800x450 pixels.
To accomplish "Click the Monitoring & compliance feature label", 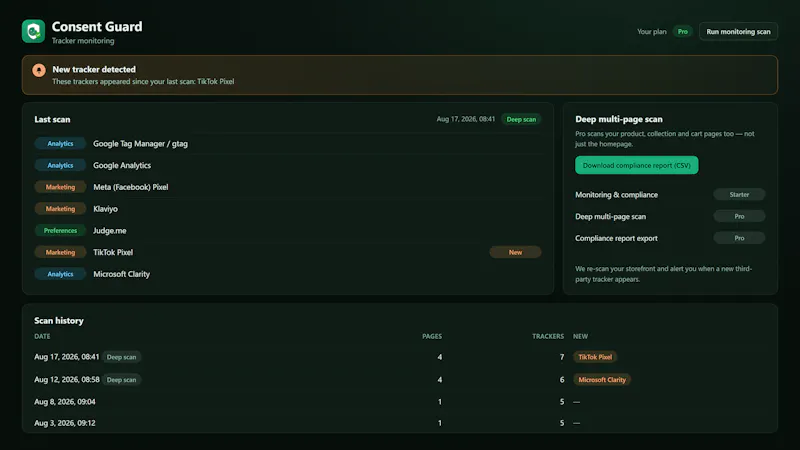I will tap(616, 195).
